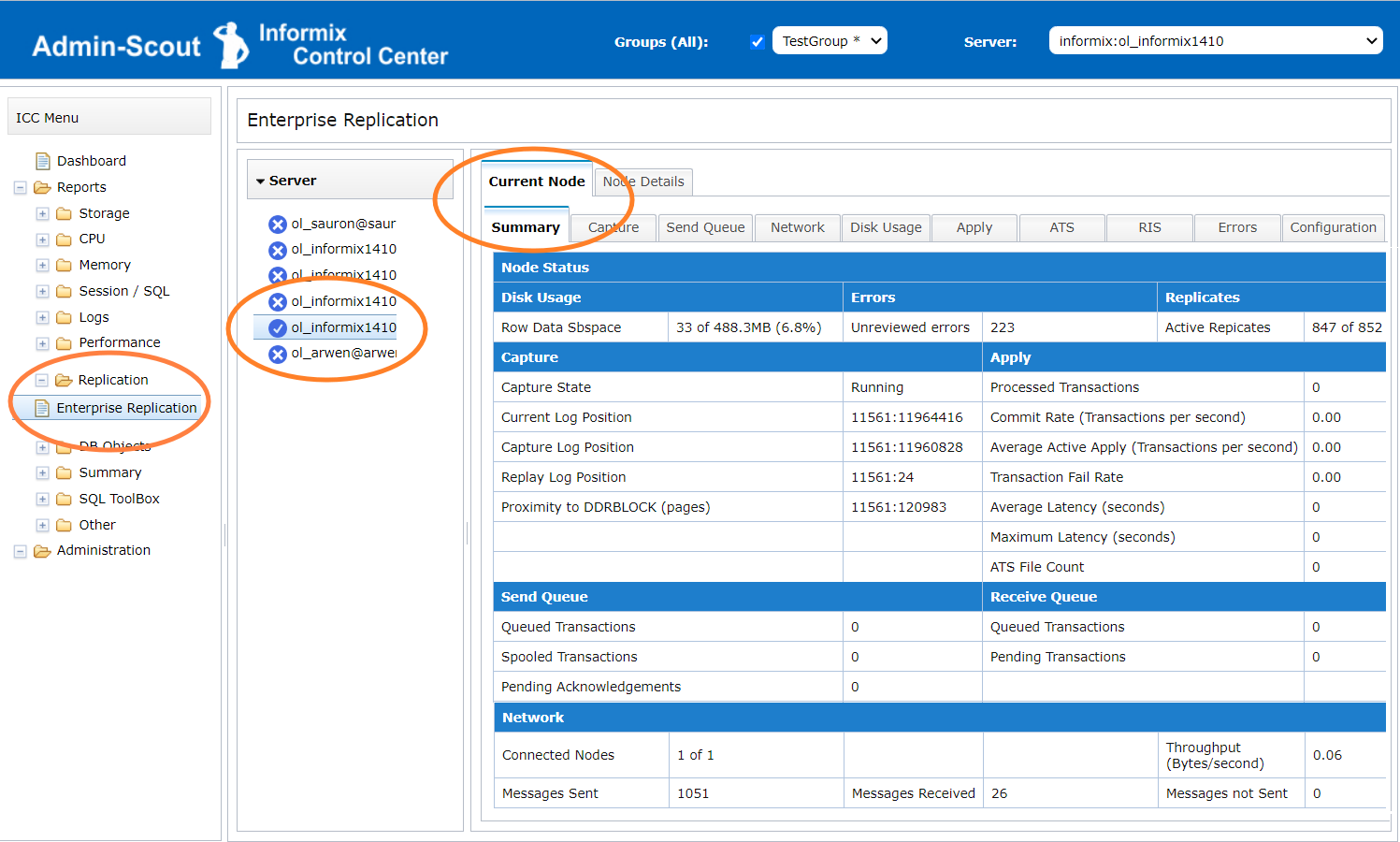Expand the SQL ToolBox tree node
Screen dimensions: 1400x842
tap(42, 499)
